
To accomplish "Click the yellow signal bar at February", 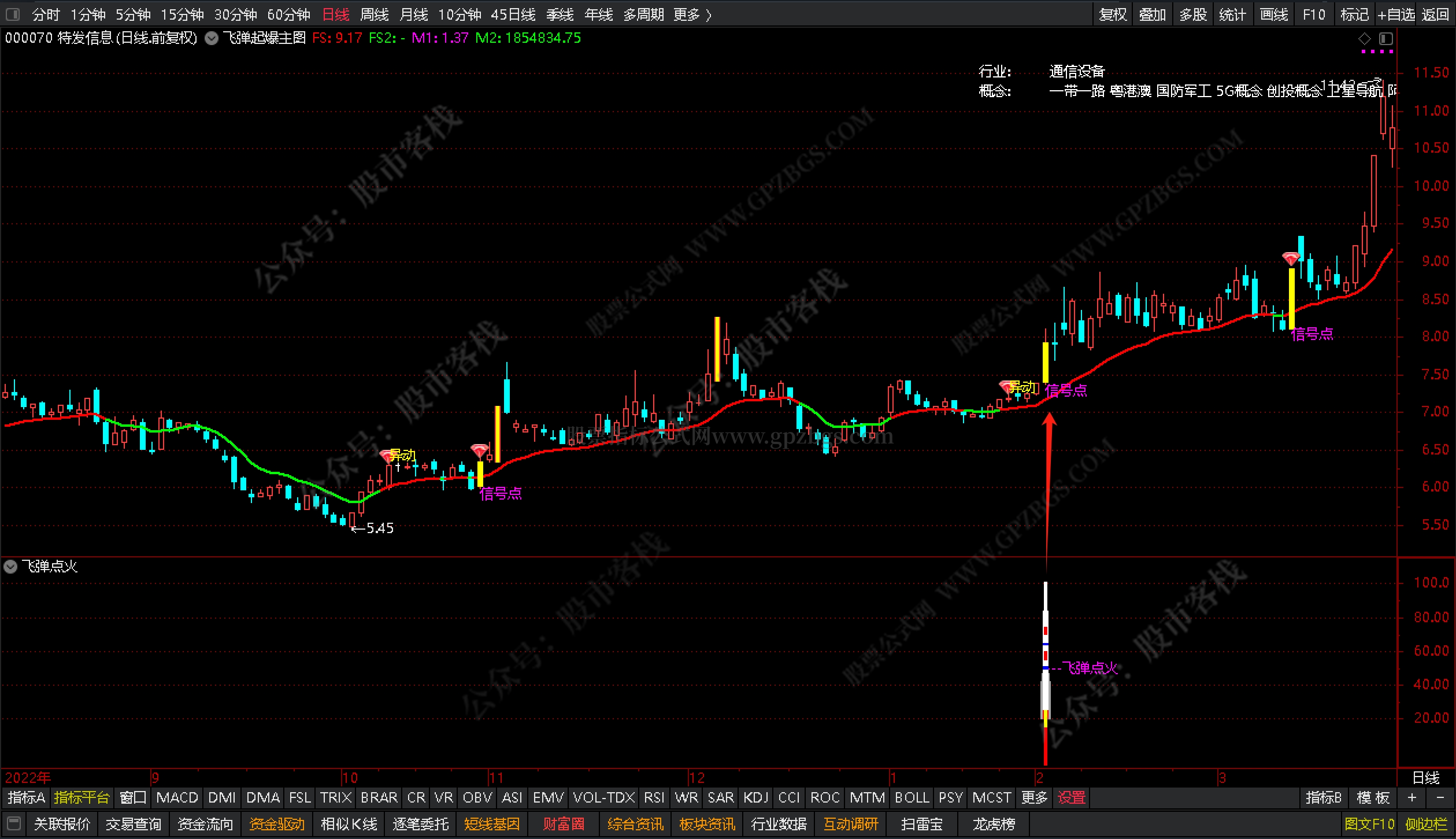I will (1045, 363).
